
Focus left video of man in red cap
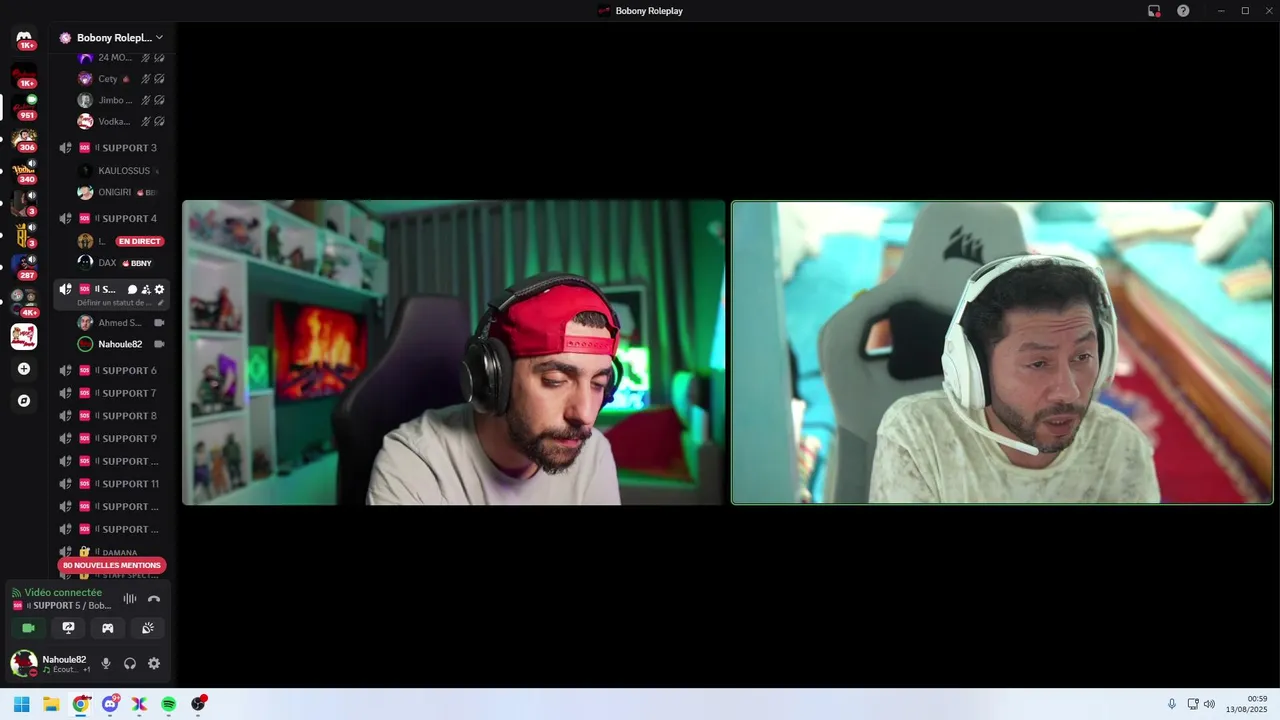[453, 352]
